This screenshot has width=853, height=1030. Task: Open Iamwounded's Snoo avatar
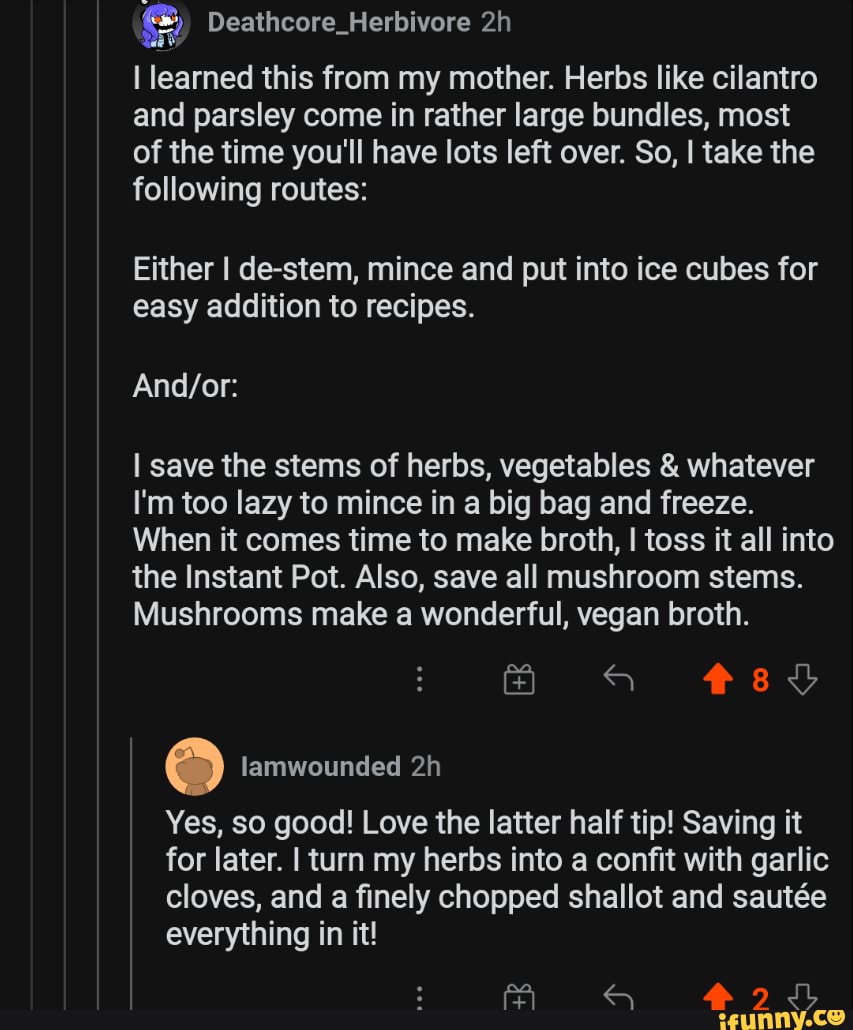click(x=194, y=767)
